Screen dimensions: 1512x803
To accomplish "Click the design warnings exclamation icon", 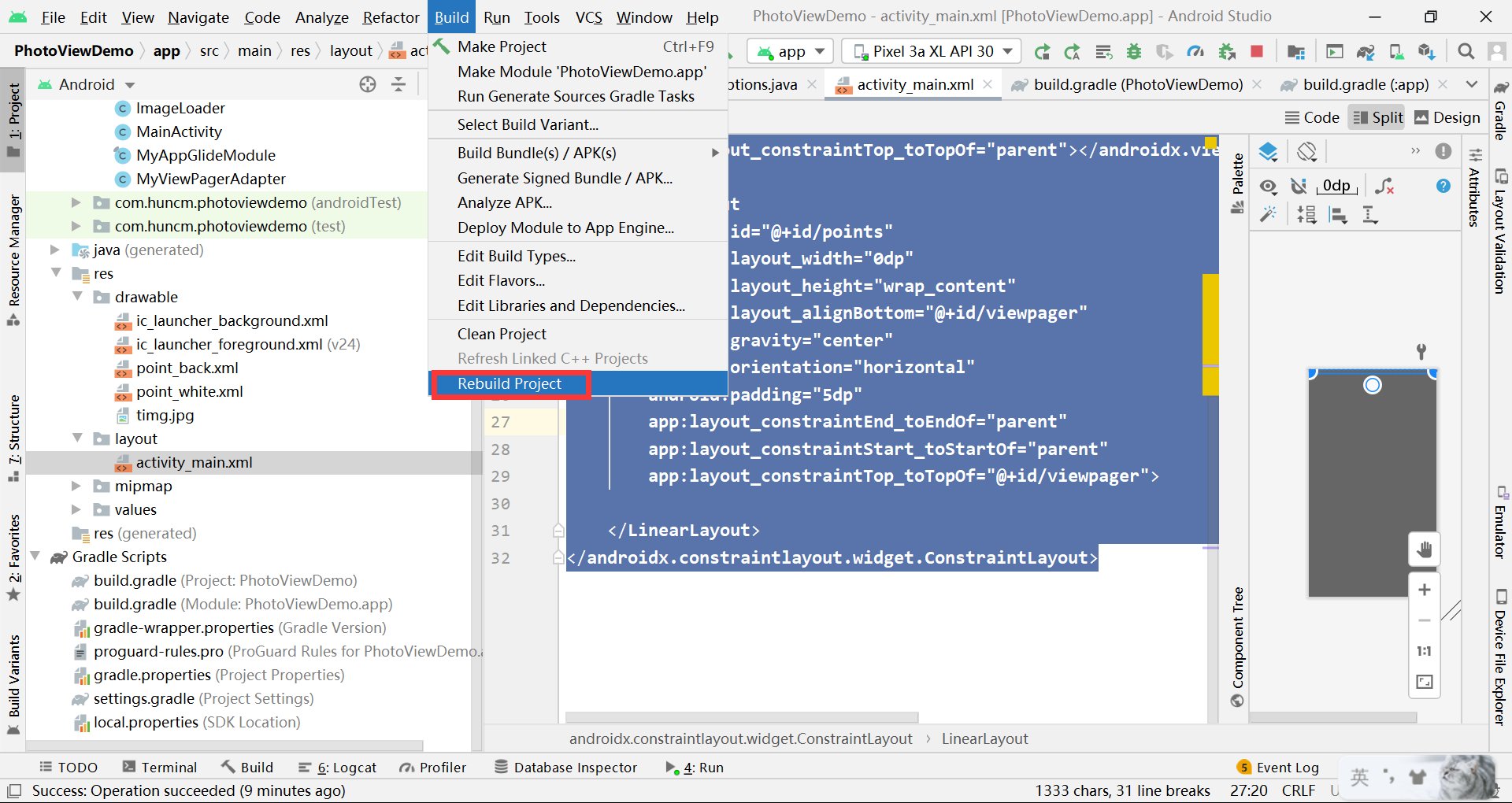I will click(1443, 151).
